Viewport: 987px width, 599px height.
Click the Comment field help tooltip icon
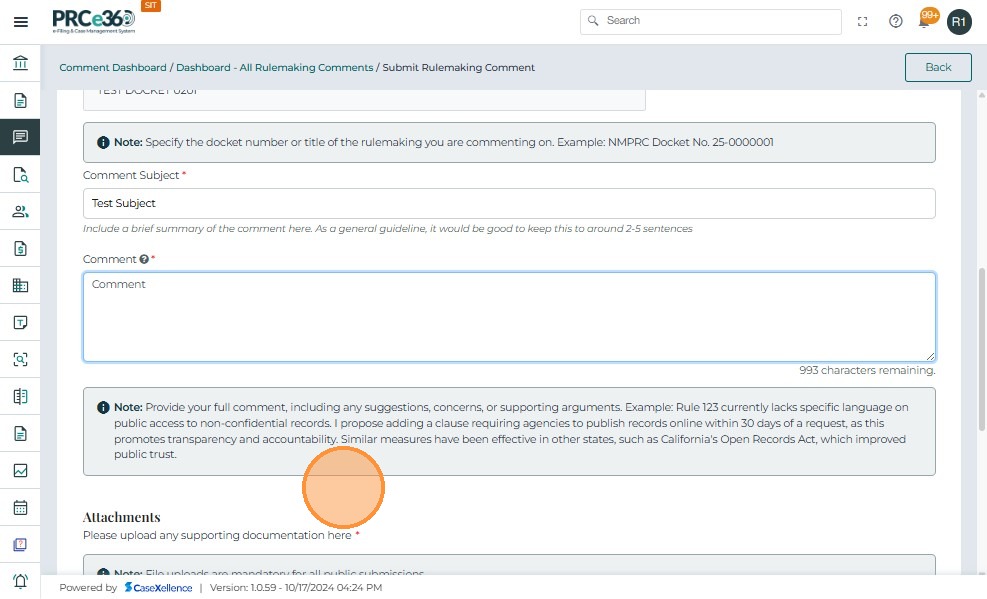[x=144, y=259]
